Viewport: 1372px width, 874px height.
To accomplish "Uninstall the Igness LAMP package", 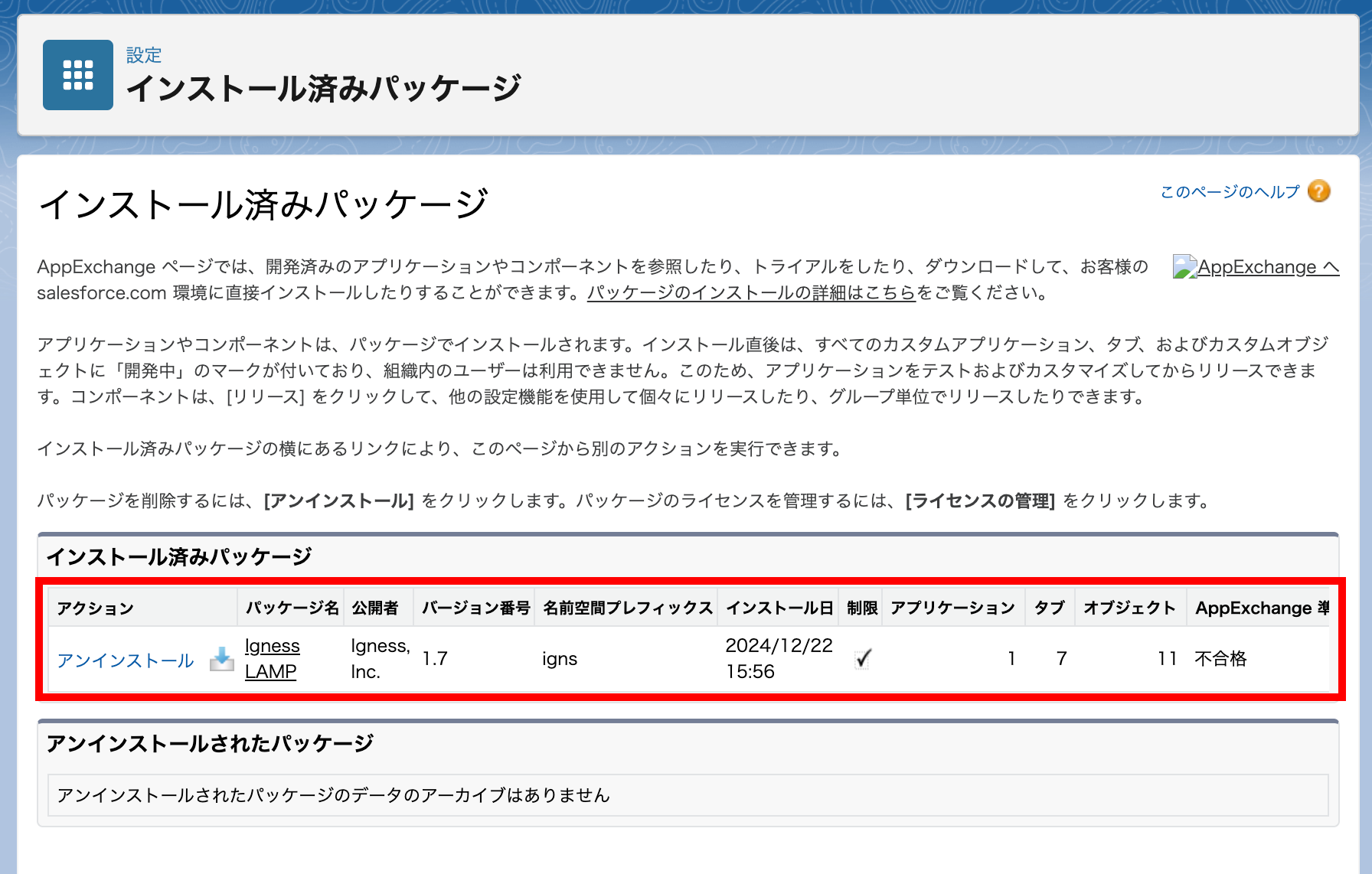I will pyautogui.click(x=126, y=660).
